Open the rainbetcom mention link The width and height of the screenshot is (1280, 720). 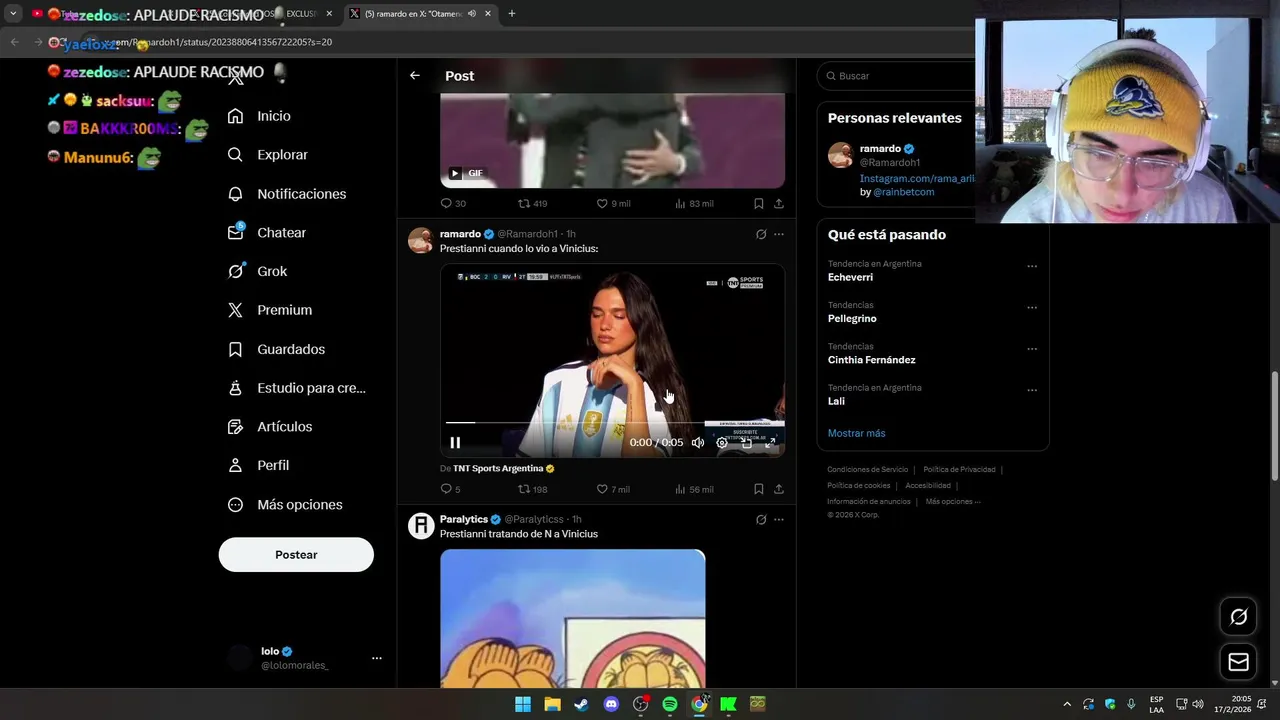[903, 192]
